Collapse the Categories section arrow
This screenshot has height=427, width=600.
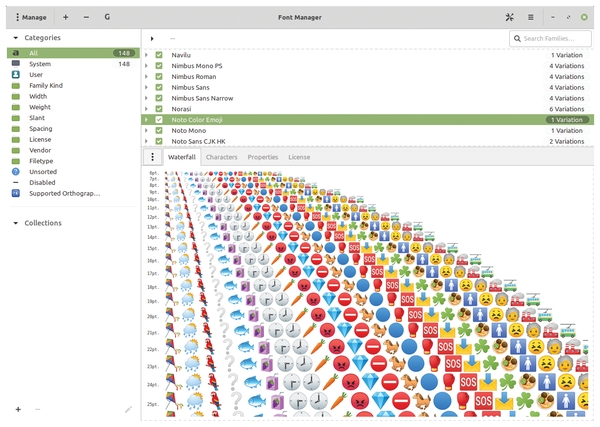tap(16, 38)
